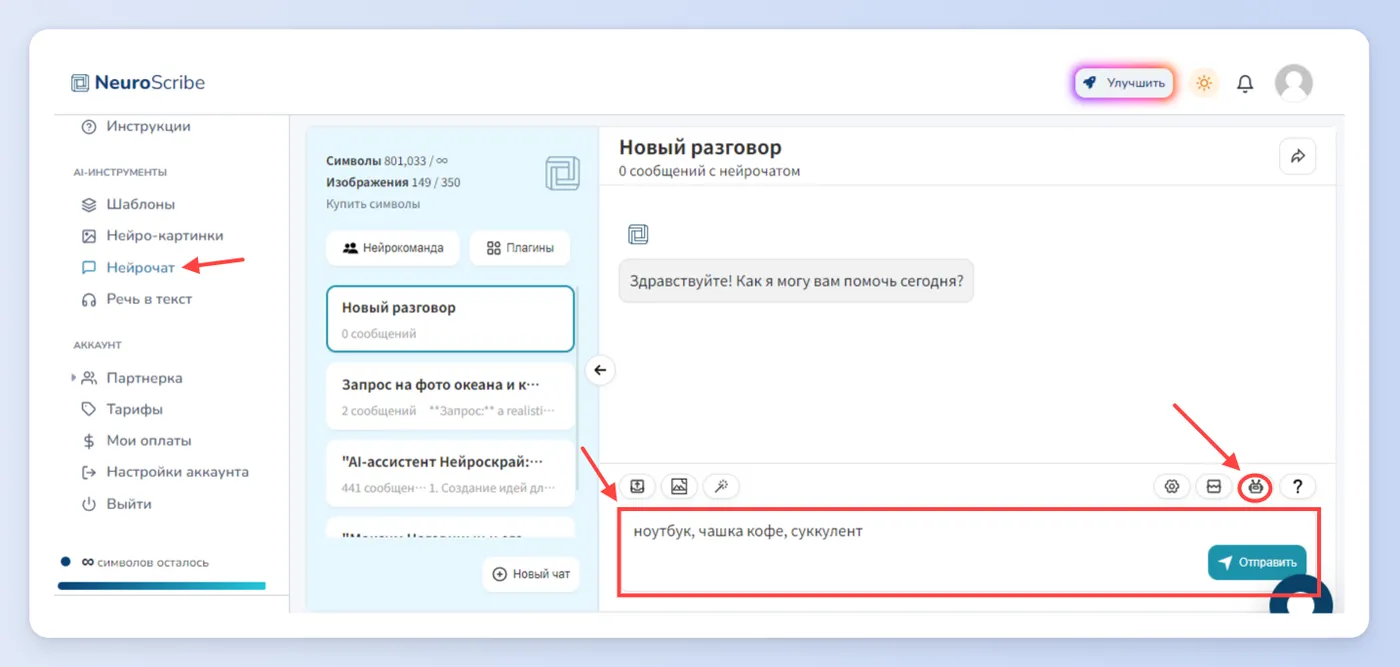Open chat settings gear icon
This screenshot has width=1400, height=667.
(1172, 487)
